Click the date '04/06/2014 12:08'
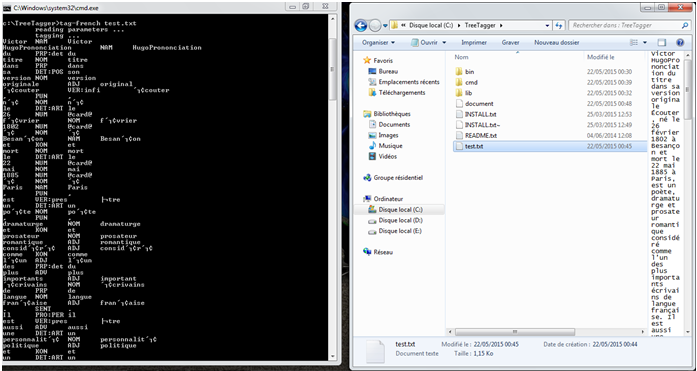Viewport: 697px width, 371px height. coord(609,136)
